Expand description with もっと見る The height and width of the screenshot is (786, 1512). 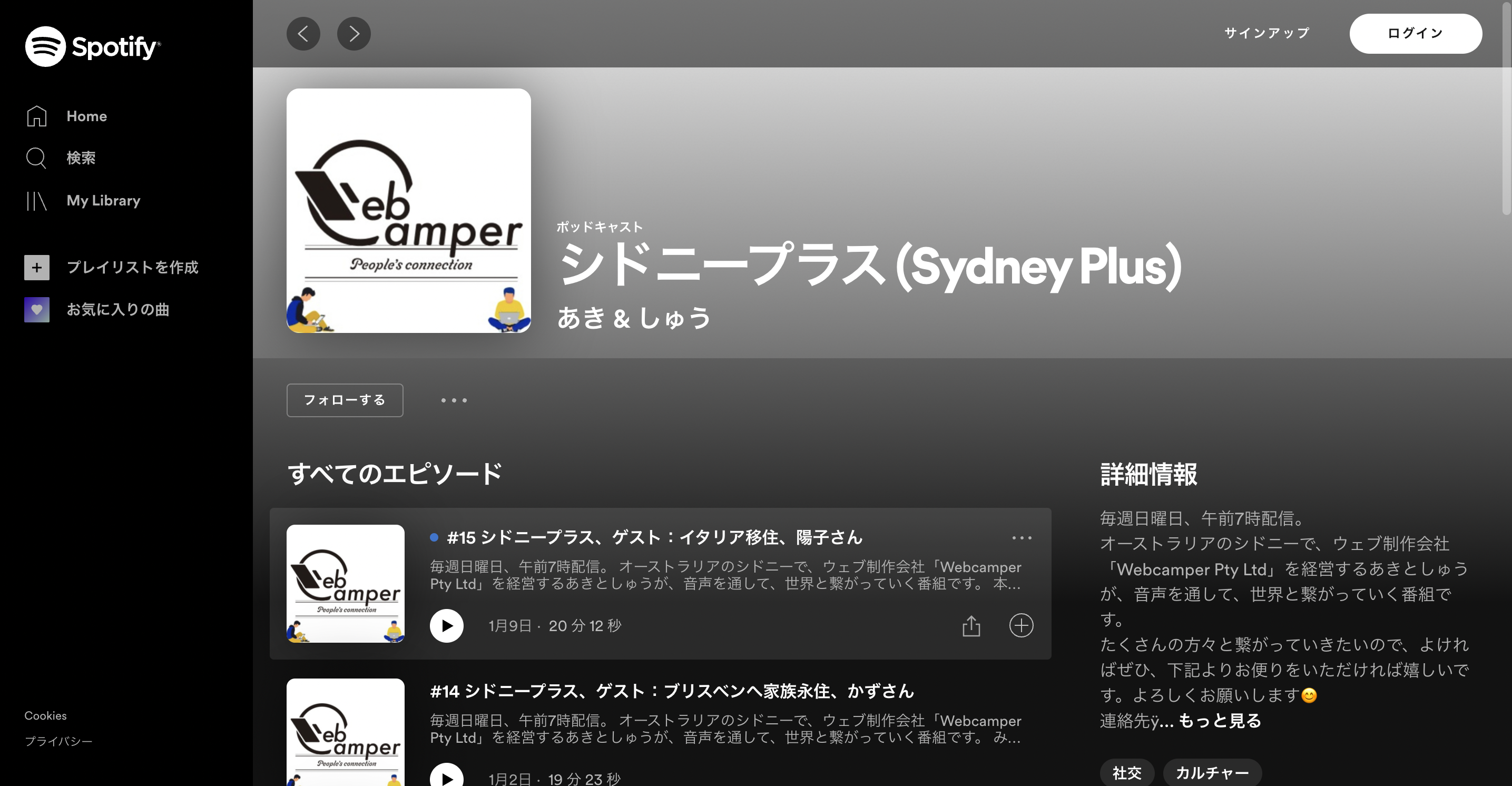(1220, 721)
